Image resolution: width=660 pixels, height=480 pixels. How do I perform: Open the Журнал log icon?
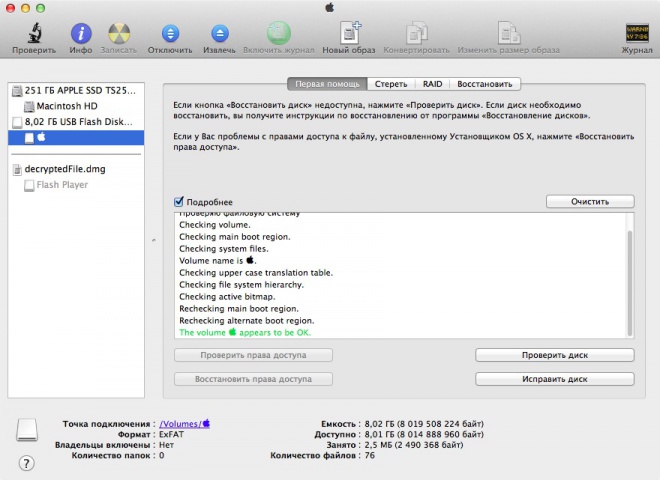[x=637, y=33]
